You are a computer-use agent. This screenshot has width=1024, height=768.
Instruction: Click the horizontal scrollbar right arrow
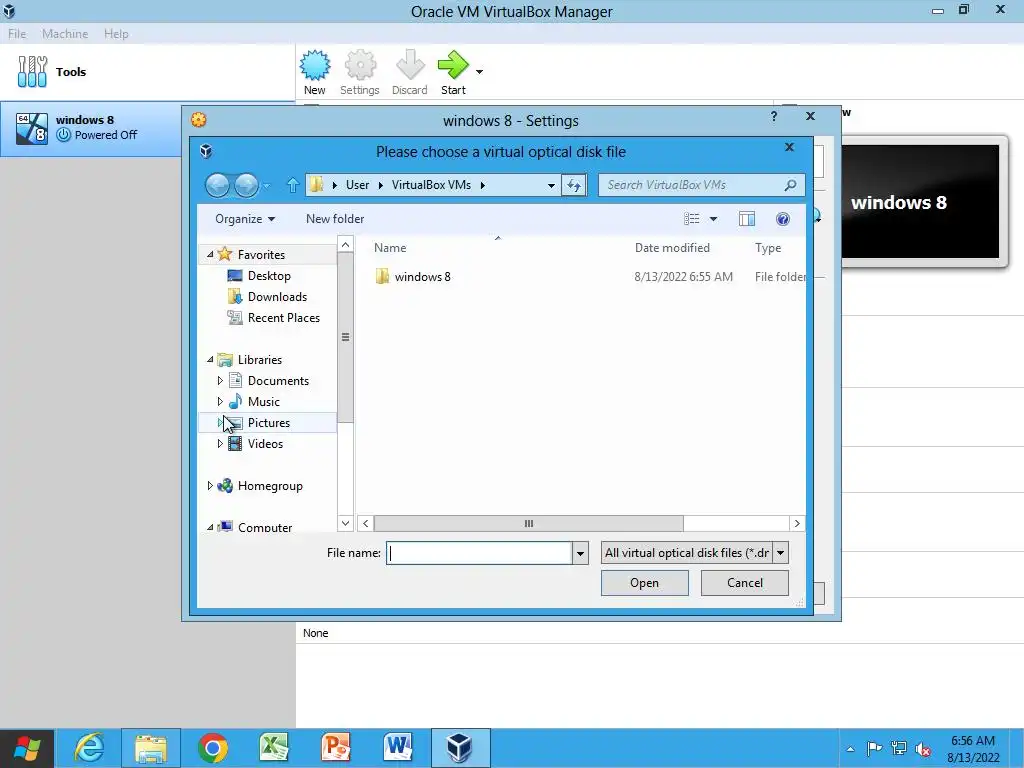[x=797, y=523]
